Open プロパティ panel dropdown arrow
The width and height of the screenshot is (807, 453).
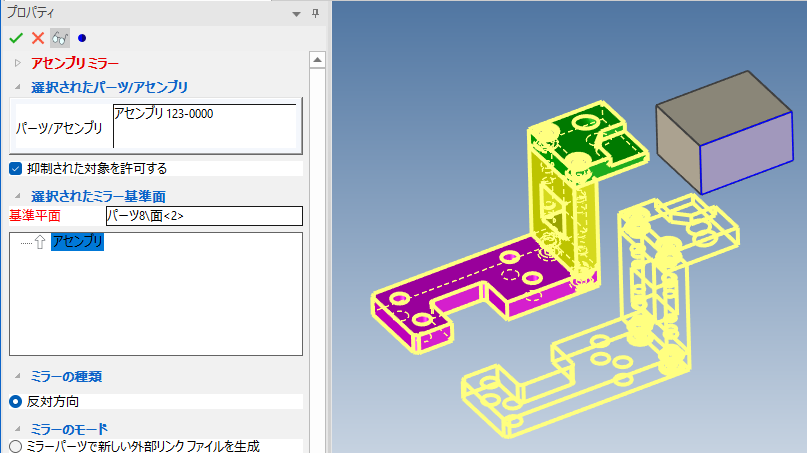pyautogui.click(x=296, y=14)
